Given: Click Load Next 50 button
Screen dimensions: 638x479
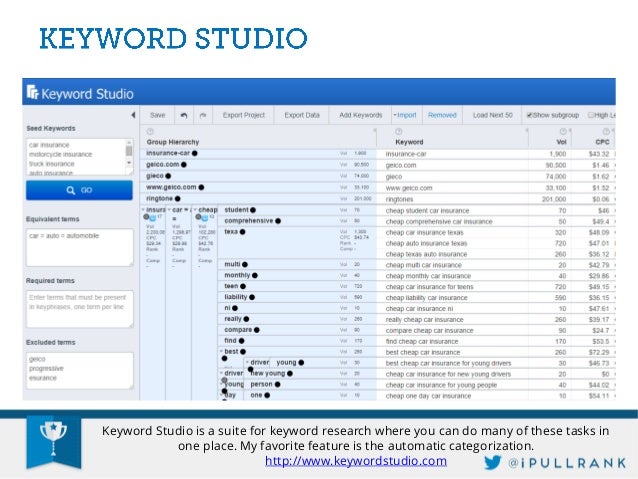Looking at the screenshot, I should (x=493, y=115).
